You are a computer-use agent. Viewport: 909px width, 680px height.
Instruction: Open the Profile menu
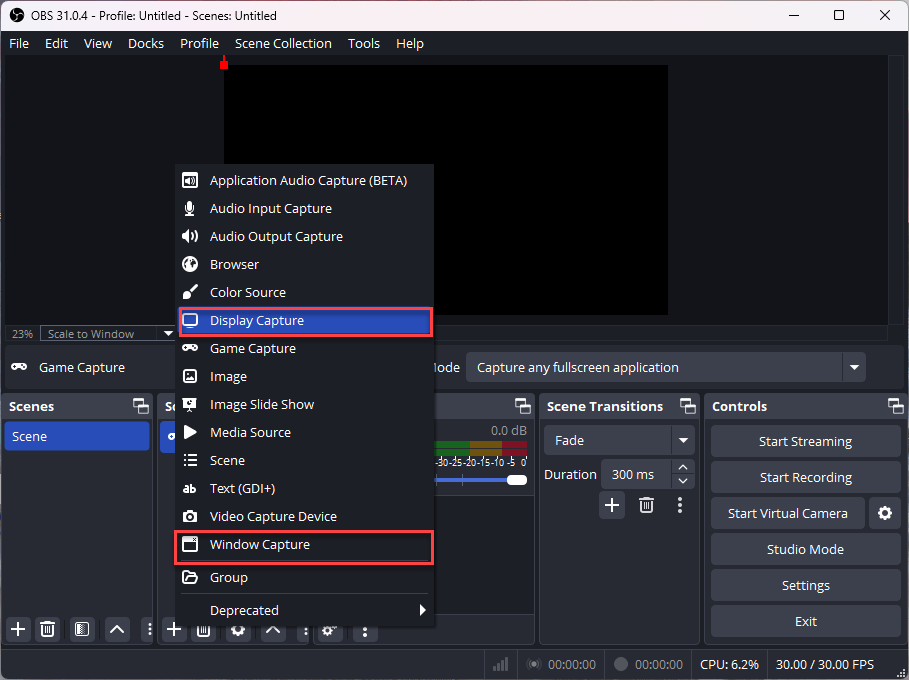[199, 43]
